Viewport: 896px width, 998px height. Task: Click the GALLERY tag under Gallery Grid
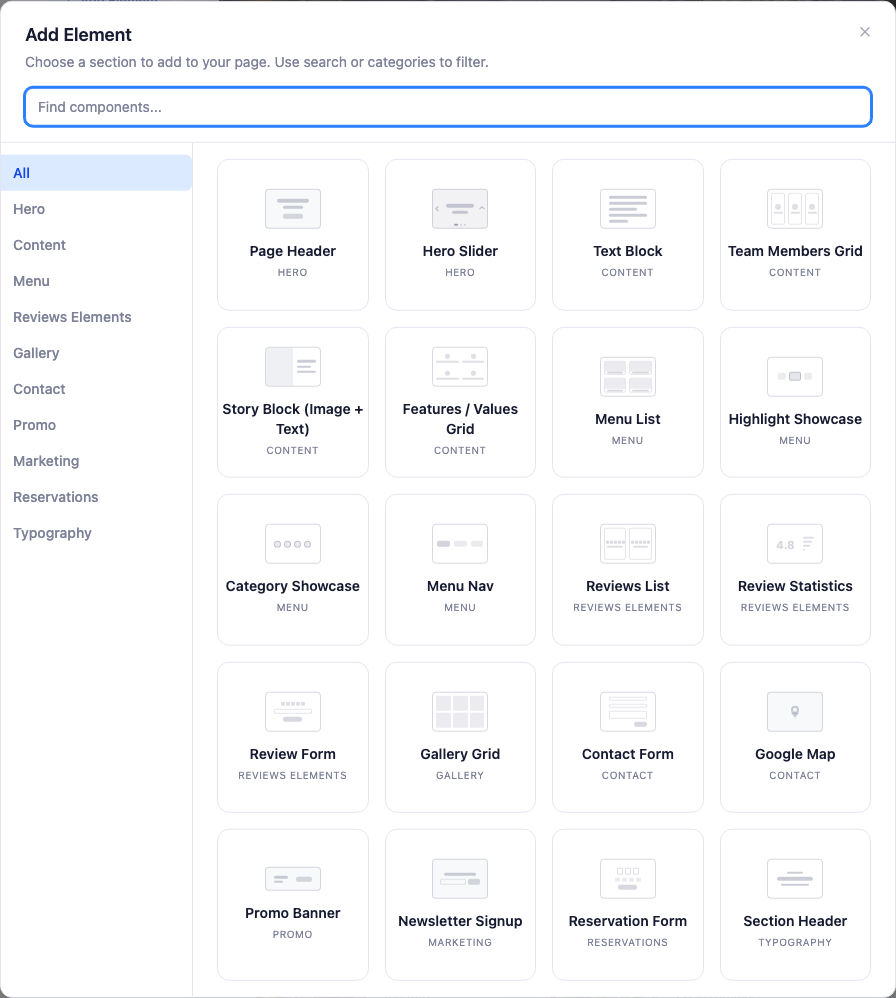coord(460,776)
